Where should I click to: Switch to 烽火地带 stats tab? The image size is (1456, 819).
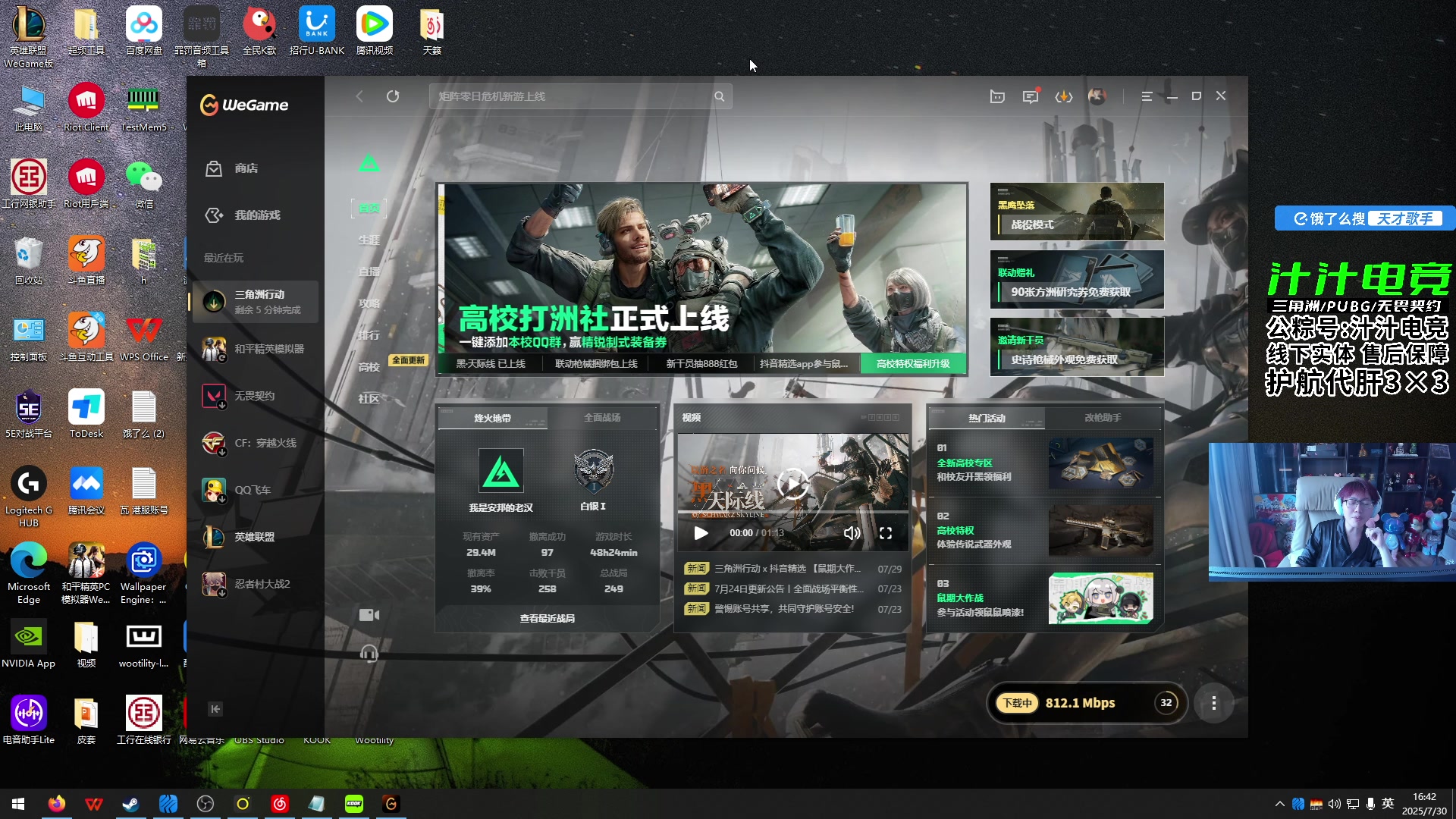click(x=492, y=418)
